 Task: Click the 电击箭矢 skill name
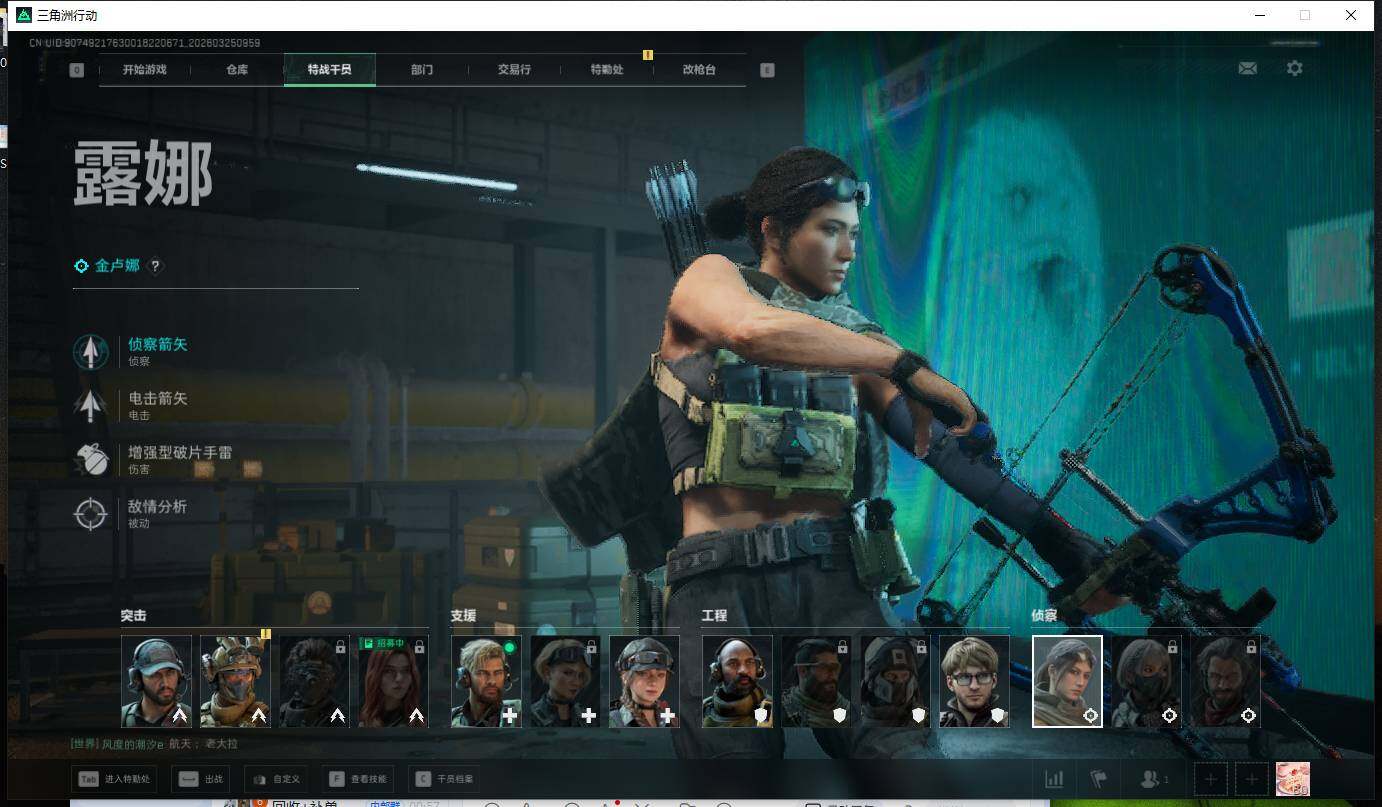(x=158, y=398)
